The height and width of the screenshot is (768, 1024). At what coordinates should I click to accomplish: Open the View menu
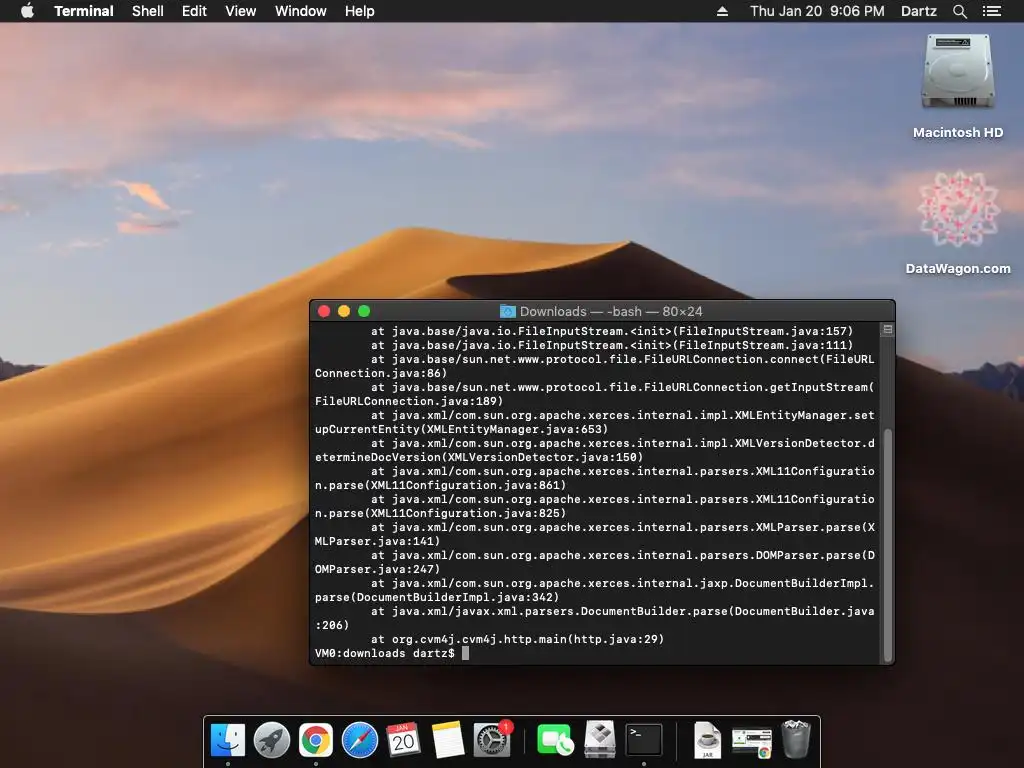(240, 11)
